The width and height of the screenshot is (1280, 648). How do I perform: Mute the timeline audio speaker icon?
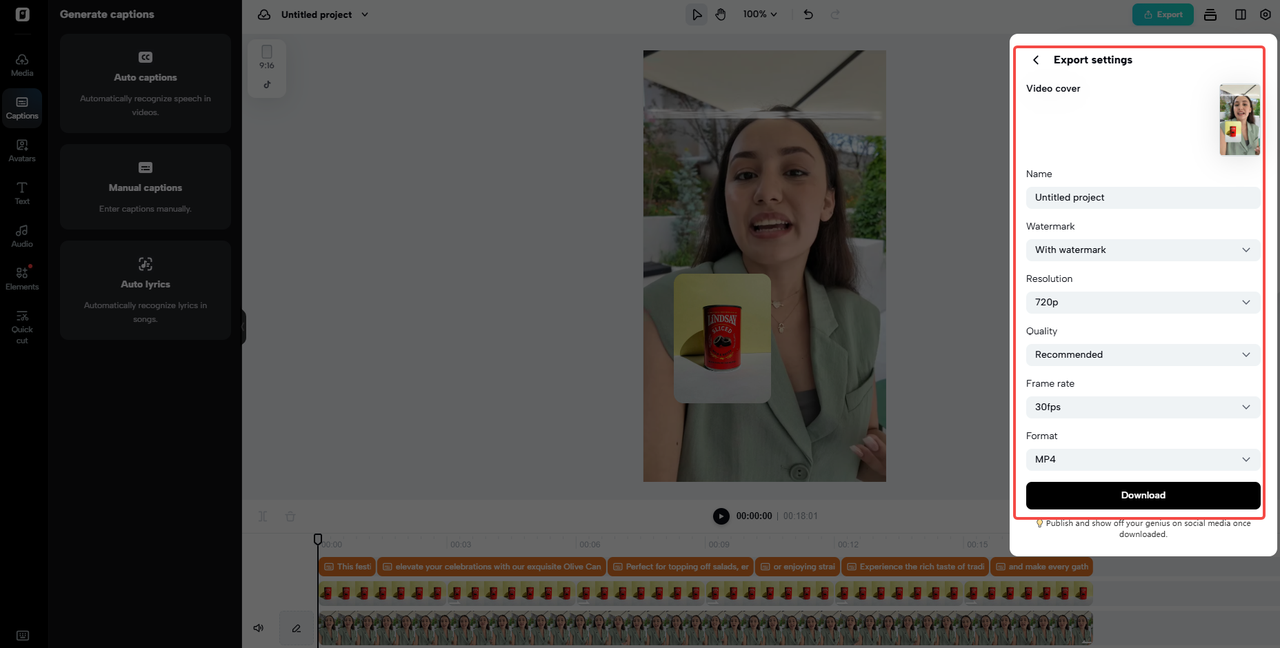pyautogui.click(x=258, y=627)
